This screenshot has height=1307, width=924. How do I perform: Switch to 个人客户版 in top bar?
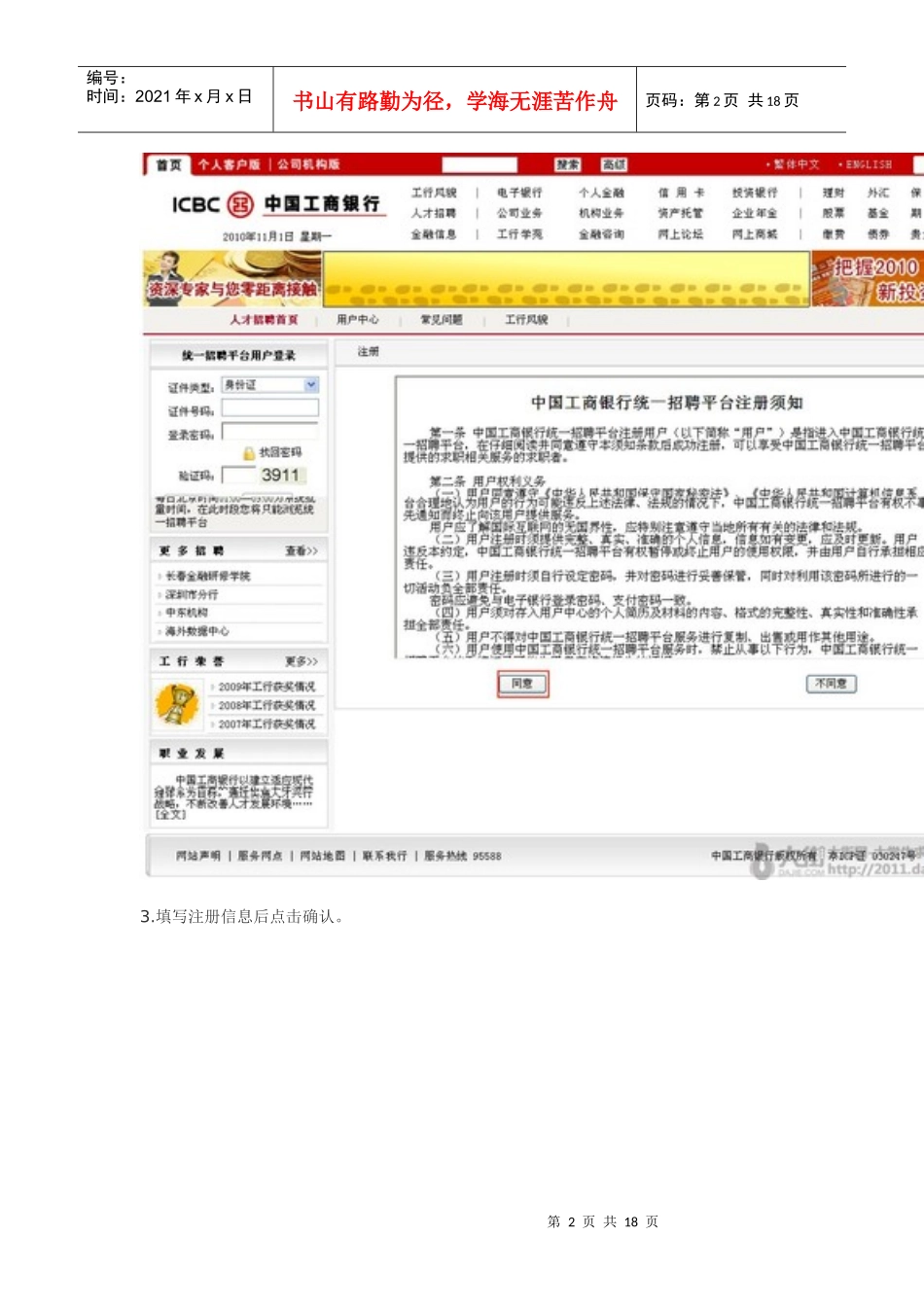point(229,165)
